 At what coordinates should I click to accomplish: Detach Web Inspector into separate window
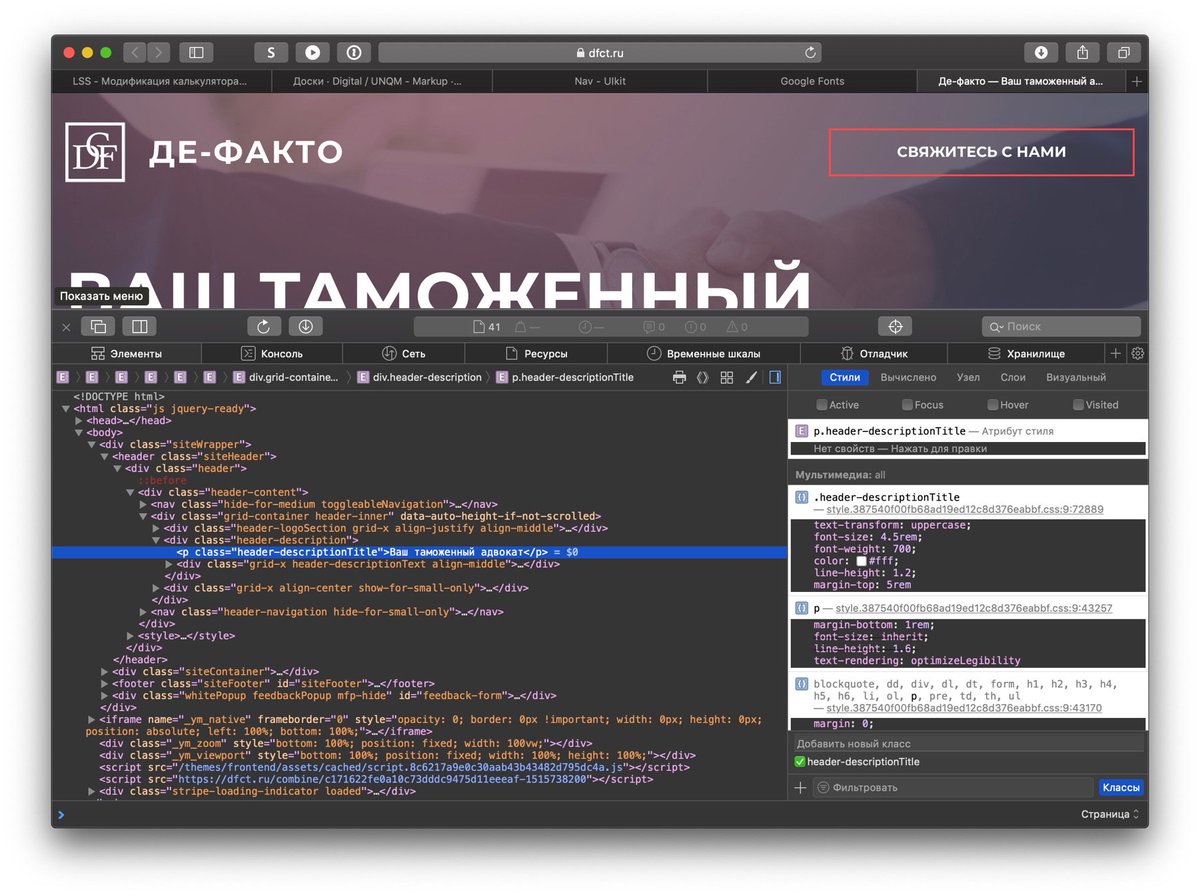coord(99,326)
